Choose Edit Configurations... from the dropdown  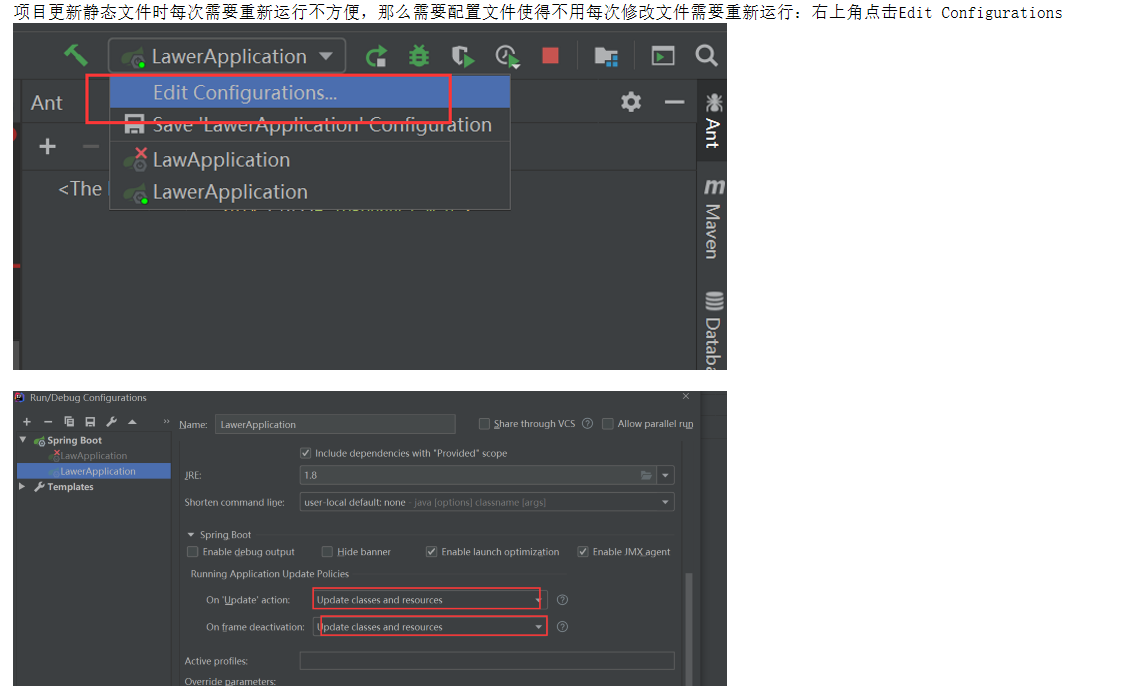click(310, 93)
